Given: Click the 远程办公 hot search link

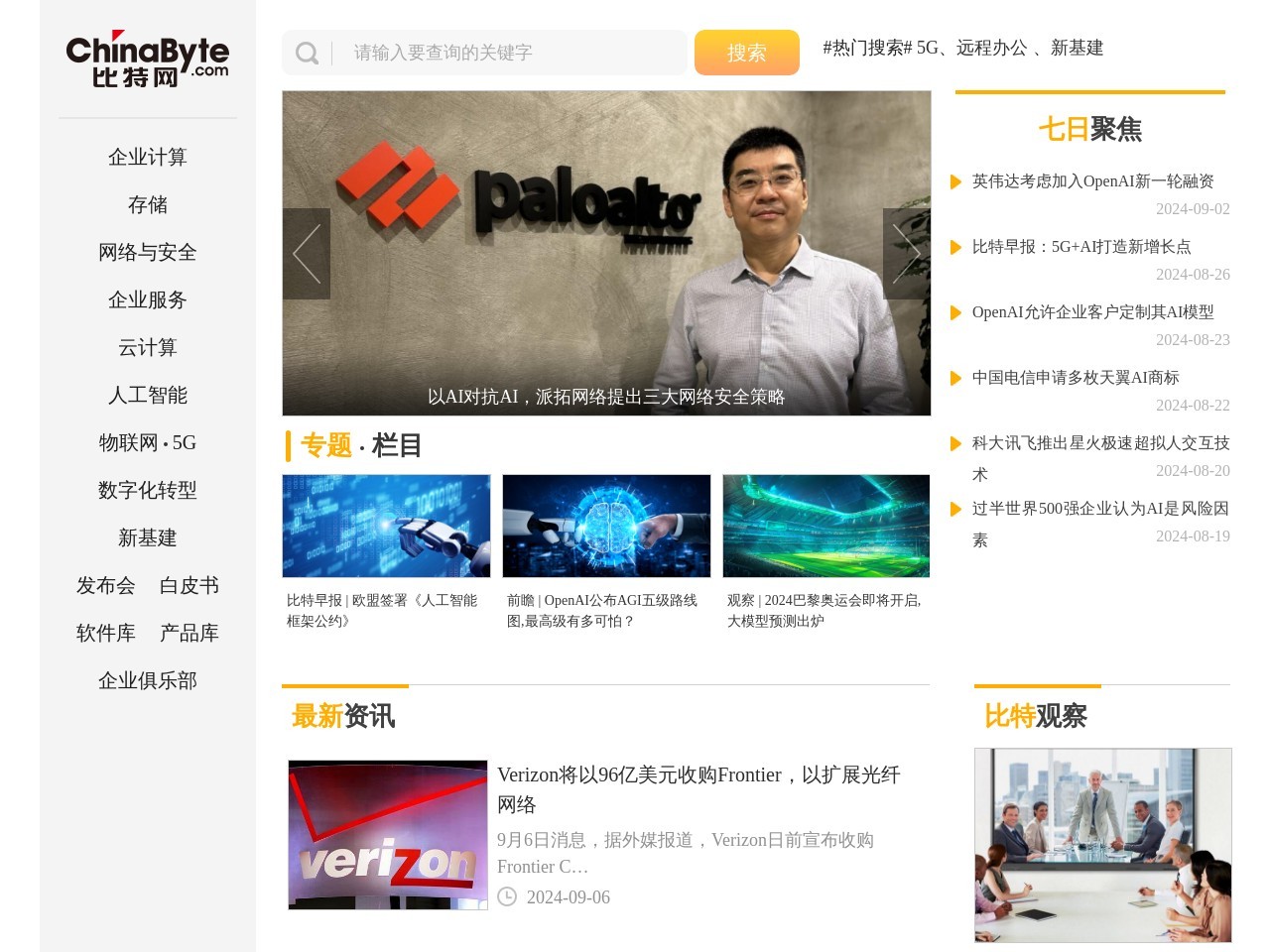Looking at the screenshot, I should pos(991,48).
